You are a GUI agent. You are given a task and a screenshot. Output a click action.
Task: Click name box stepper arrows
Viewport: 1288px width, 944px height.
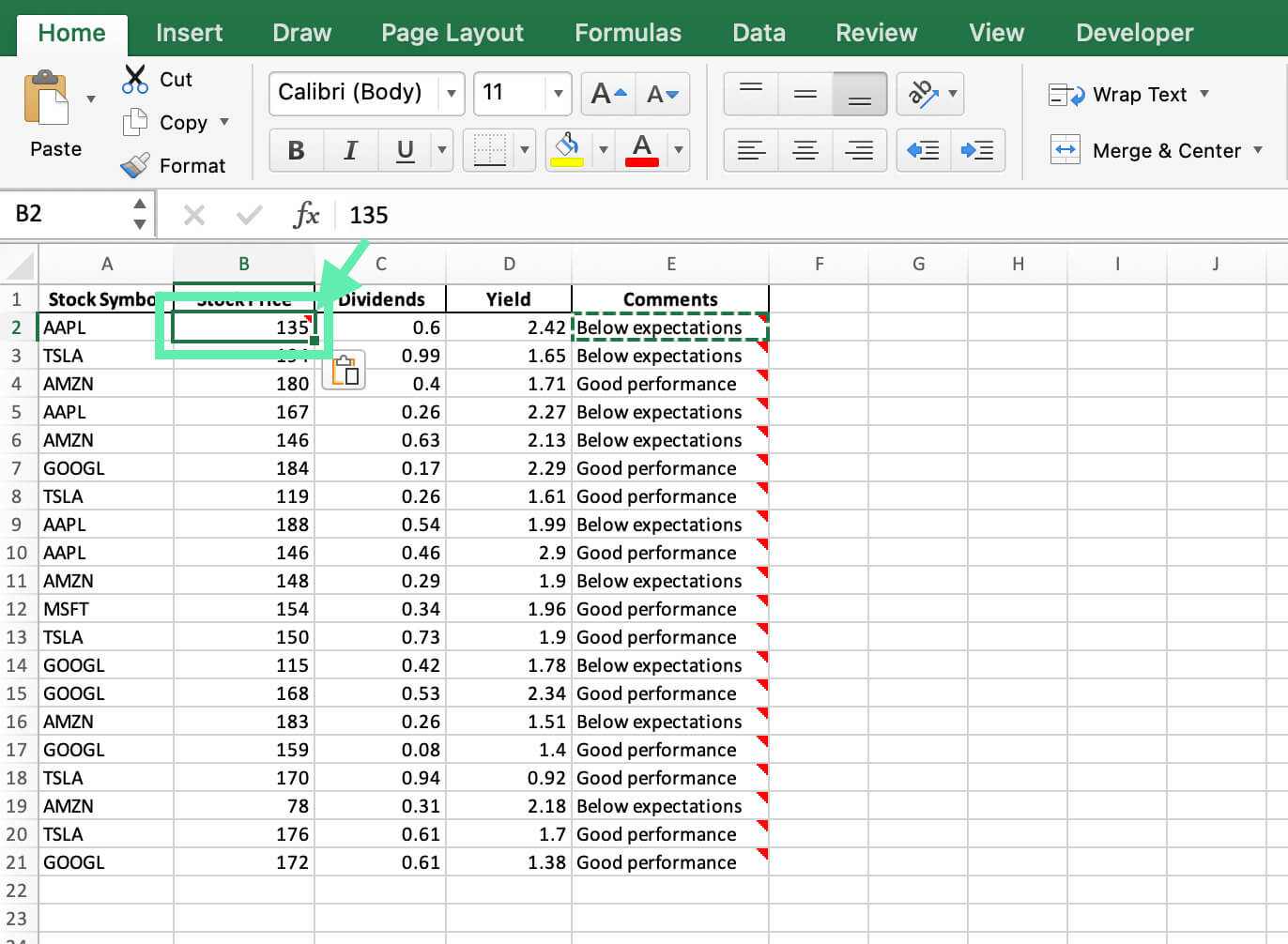pyautogui.click(x=140, y=214)
